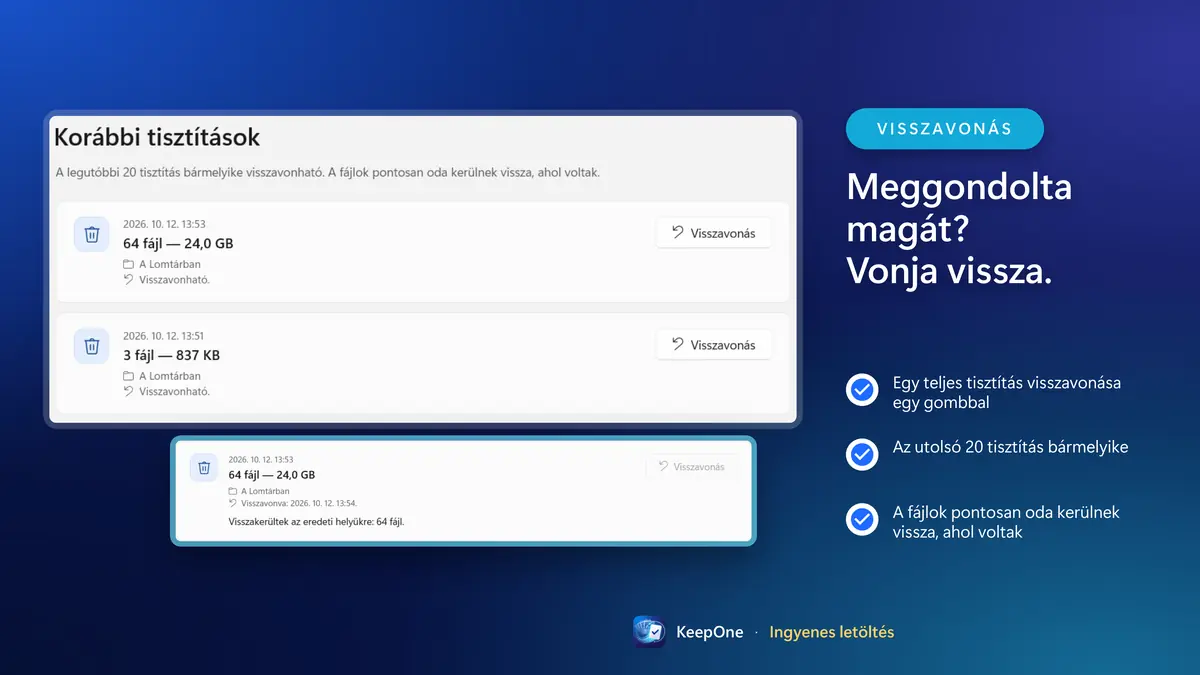This screenshot has height=675, width=1200.
Task: Click the undo arrow icon beside Visszavonható in 24,0 GB row
Action: click(128, 280)
